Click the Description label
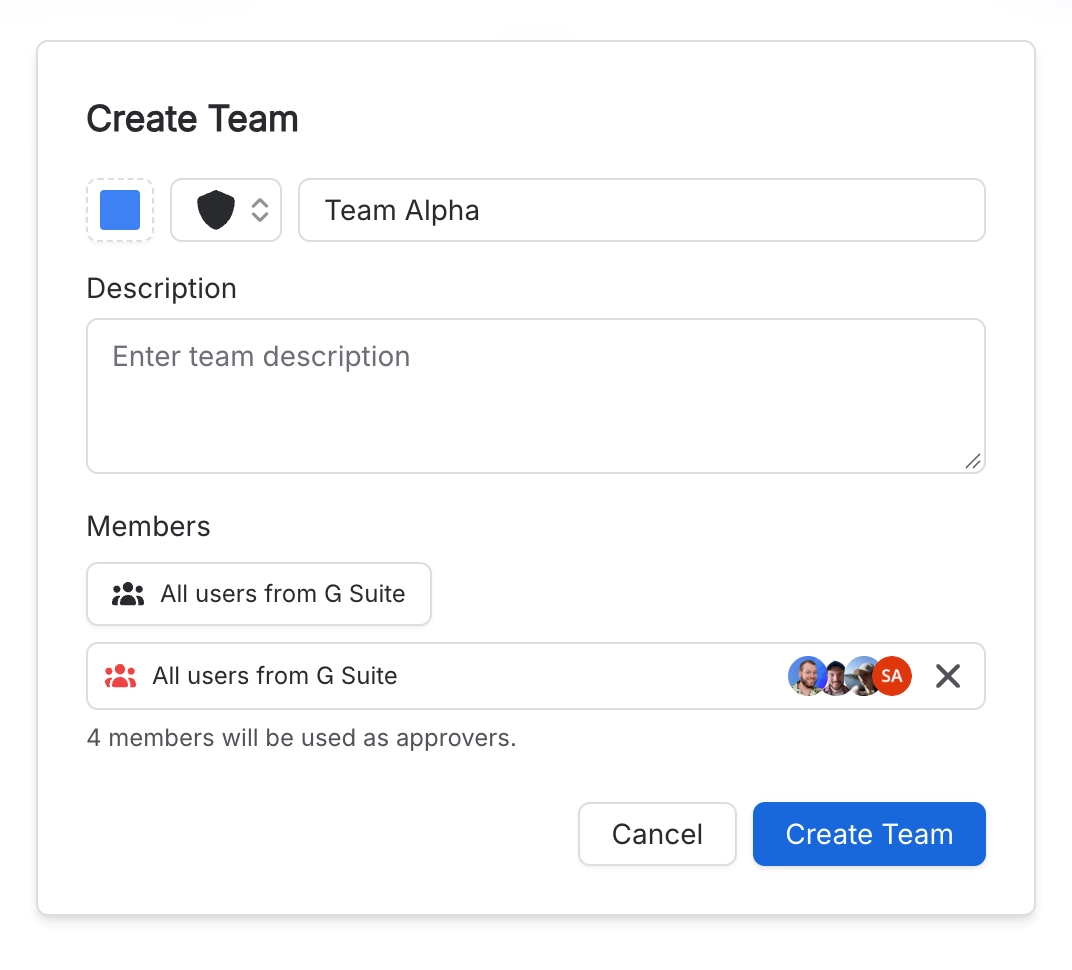This screenshot has width=1072, height=970. tap(161, 288)
